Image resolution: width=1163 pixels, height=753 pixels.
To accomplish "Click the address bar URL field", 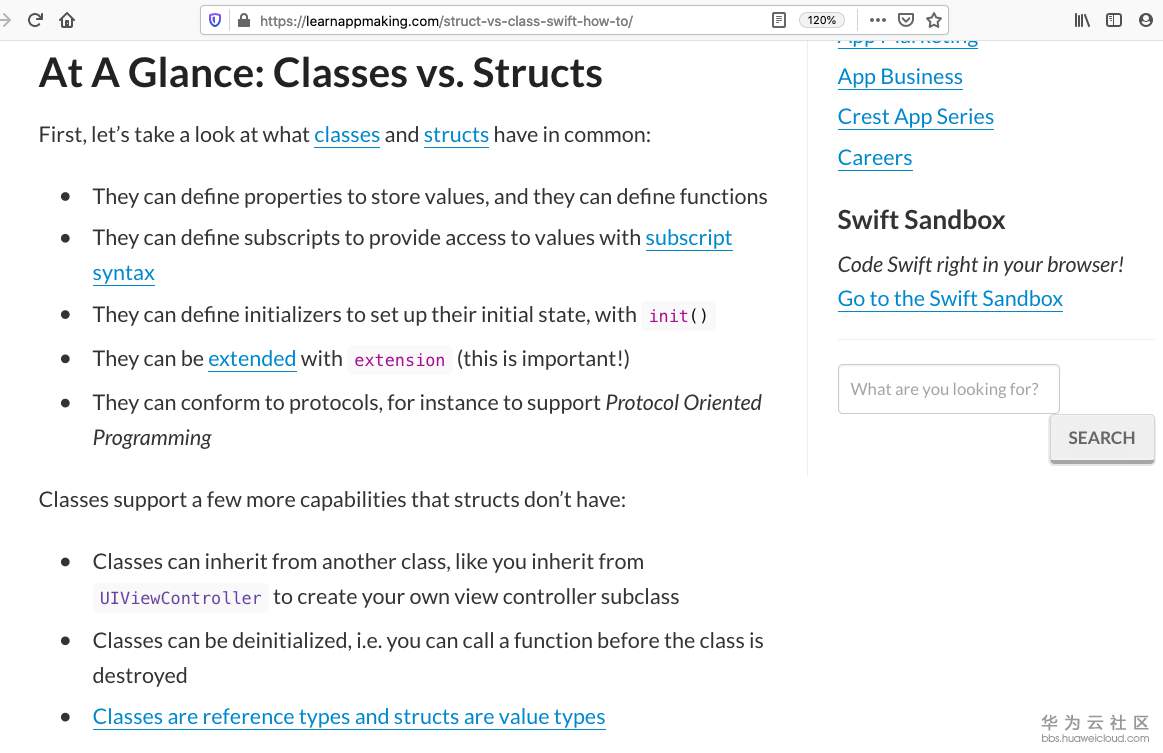I will tap(500, 20).
